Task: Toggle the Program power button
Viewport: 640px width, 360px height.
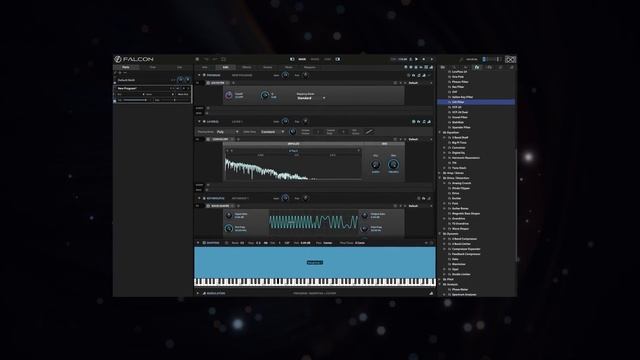Action: pos(204,75)
